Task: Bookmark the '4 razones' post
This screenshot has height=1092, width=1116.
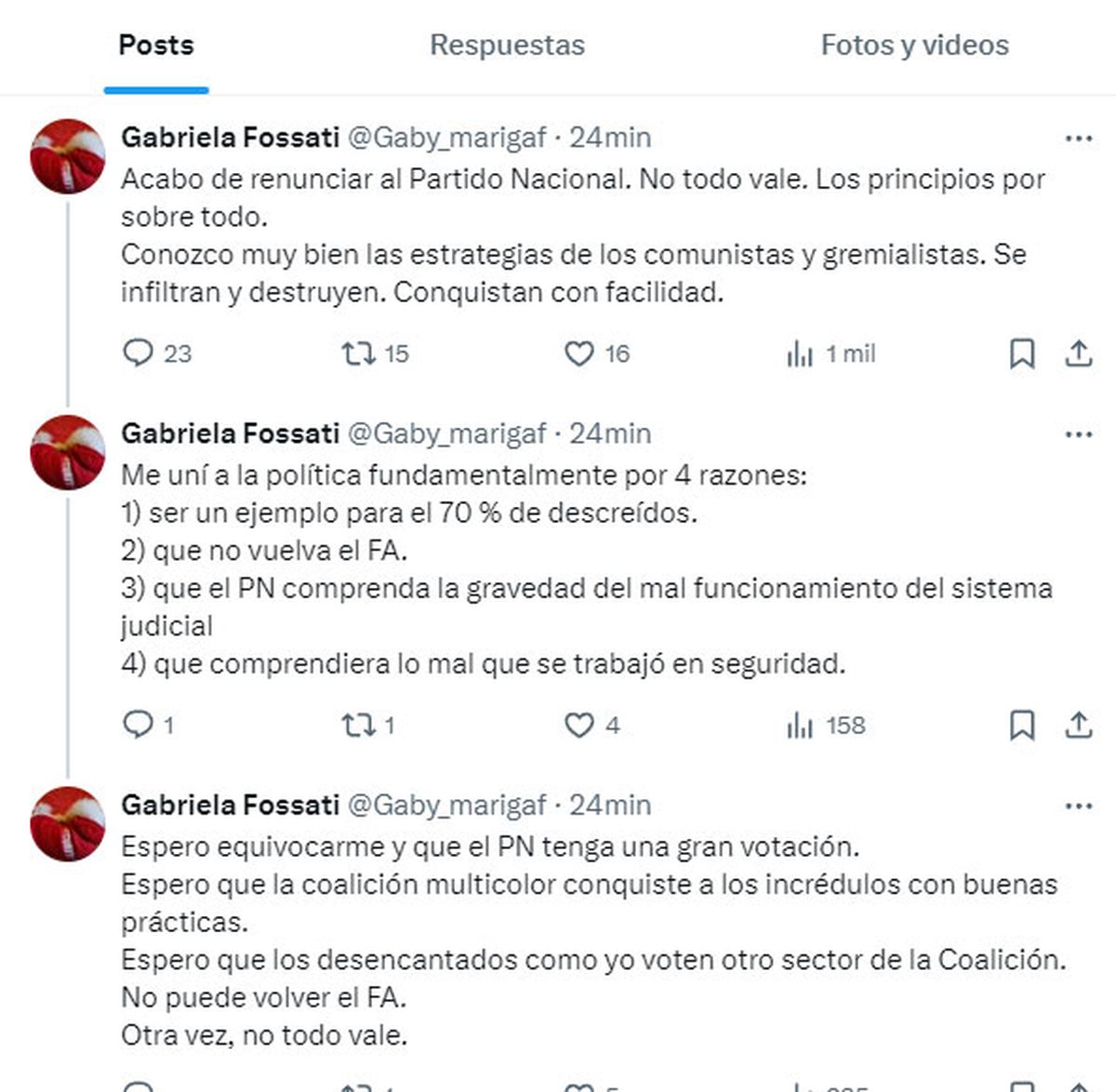Action: (x=1022, y=725)
